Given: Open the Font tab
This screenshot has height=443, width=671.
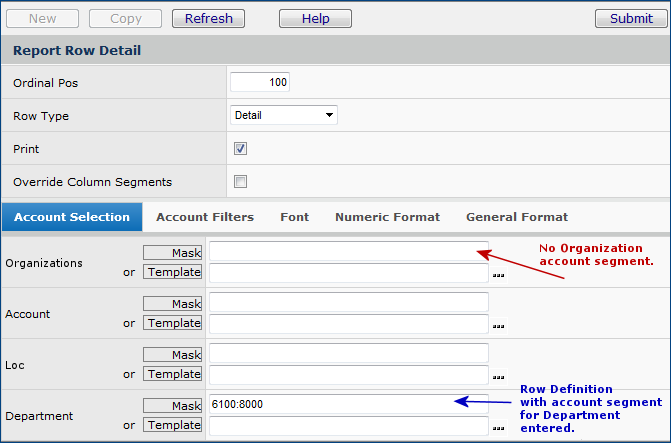Looking at the screenshot, I should tap(294, 217).
